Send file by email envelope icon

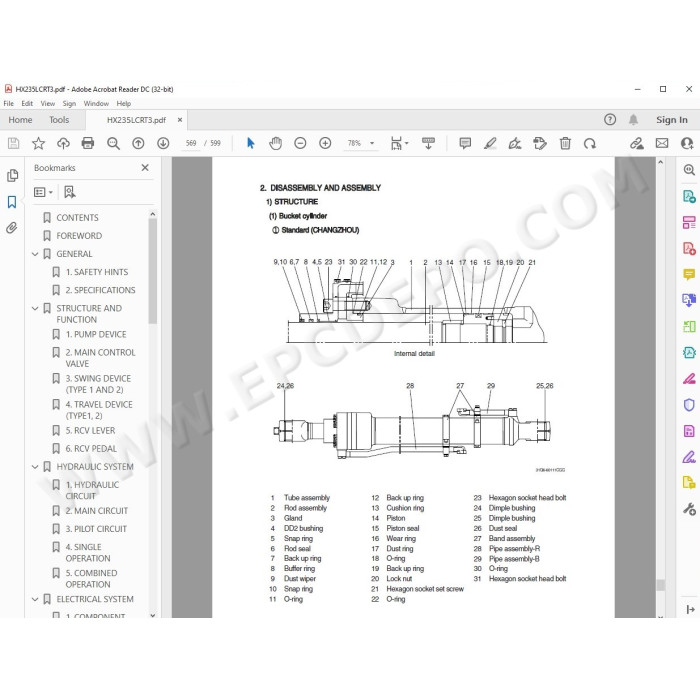tap(662, 143)
